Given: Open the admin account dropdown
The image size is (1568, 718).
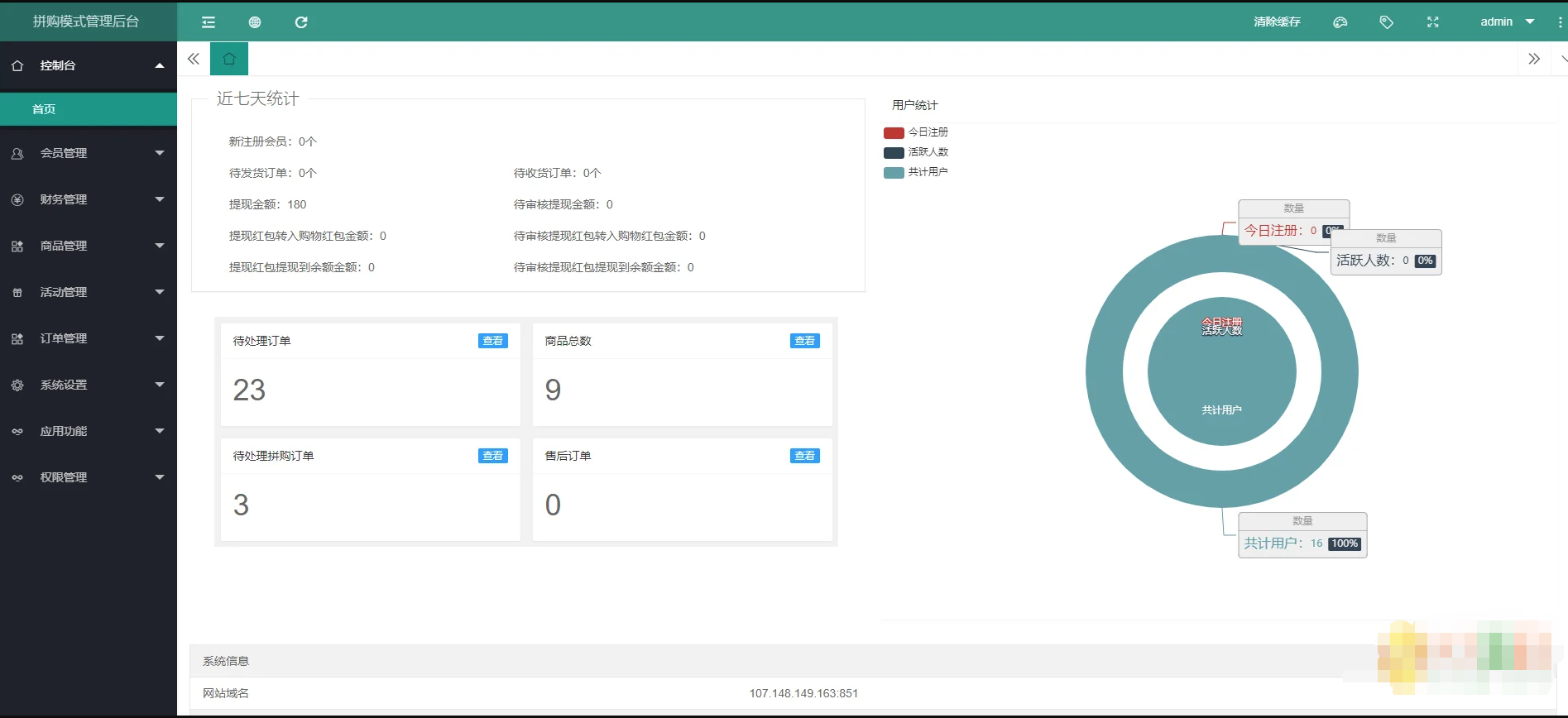Looking at the screenshot, I should [1507, 22].
